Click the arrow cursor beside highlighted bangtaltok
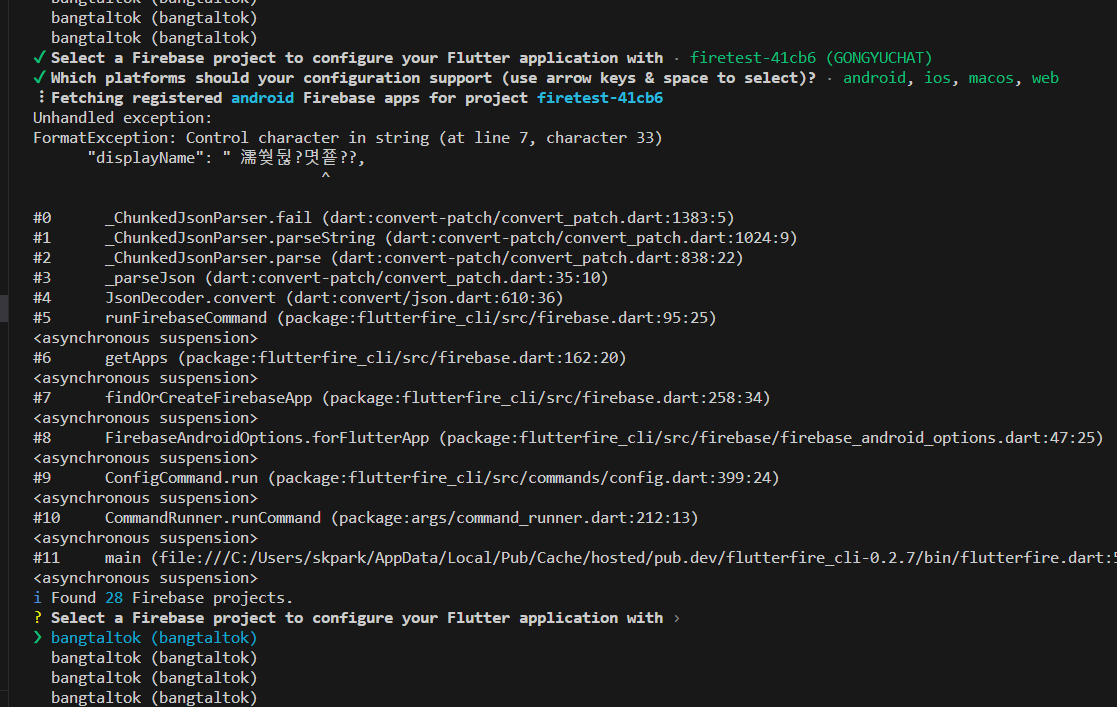The width and height of the screenshot is (1117, 707). point(38,638)
